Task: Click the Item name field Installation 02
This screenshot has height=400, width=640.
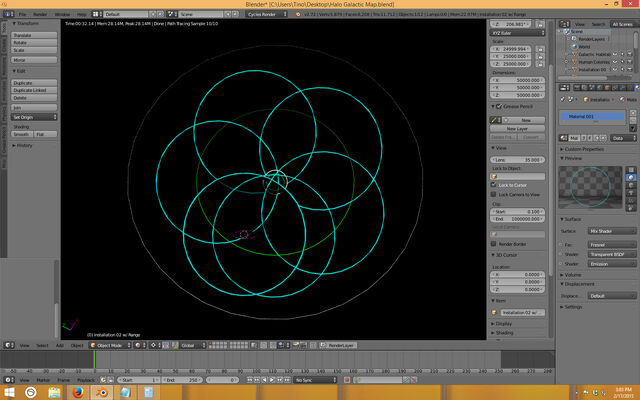Action: [522, 313]
